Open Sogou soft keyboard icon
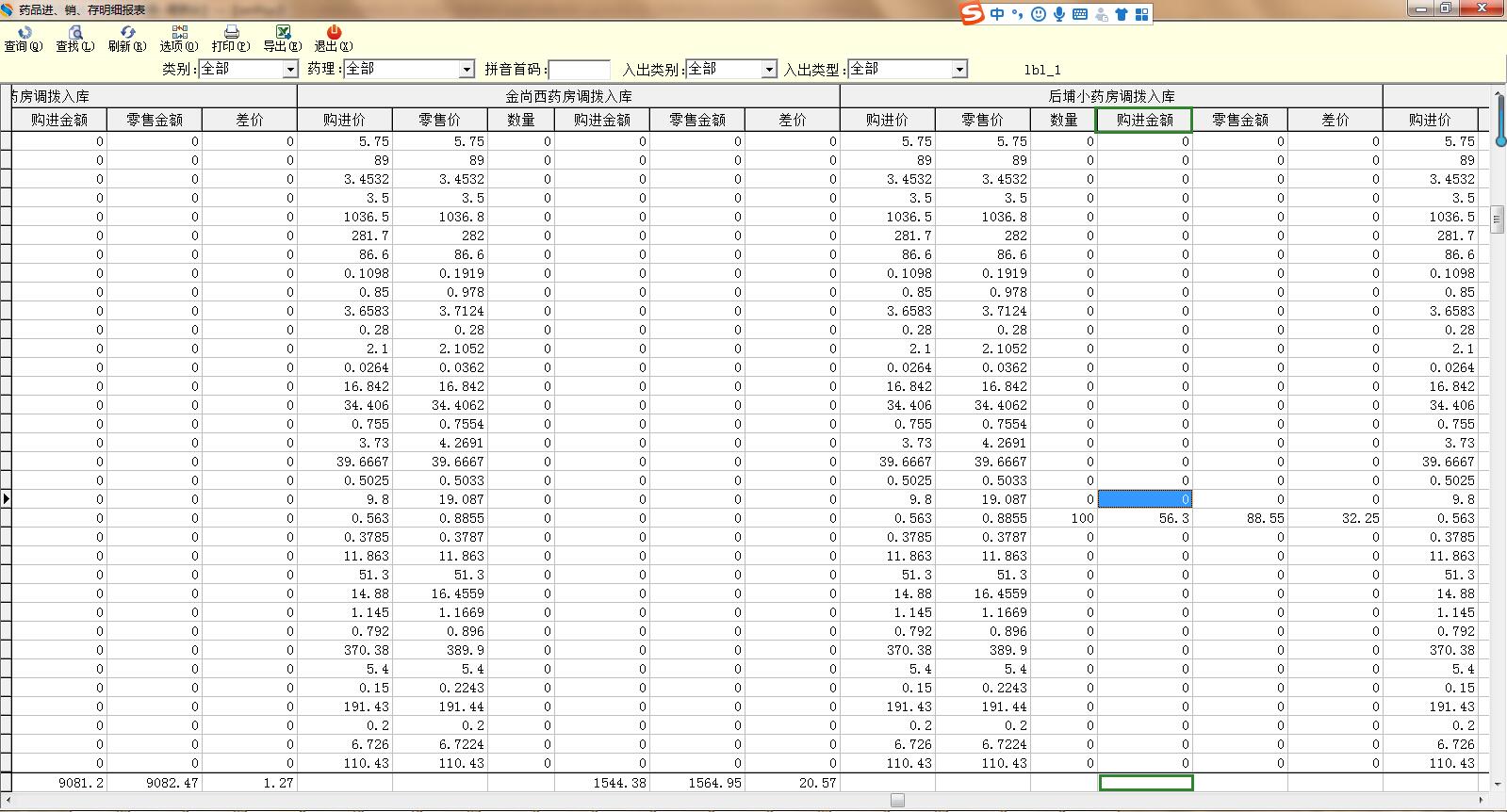This screenshot has width=1507, height=812. [x=1080, y=14]
